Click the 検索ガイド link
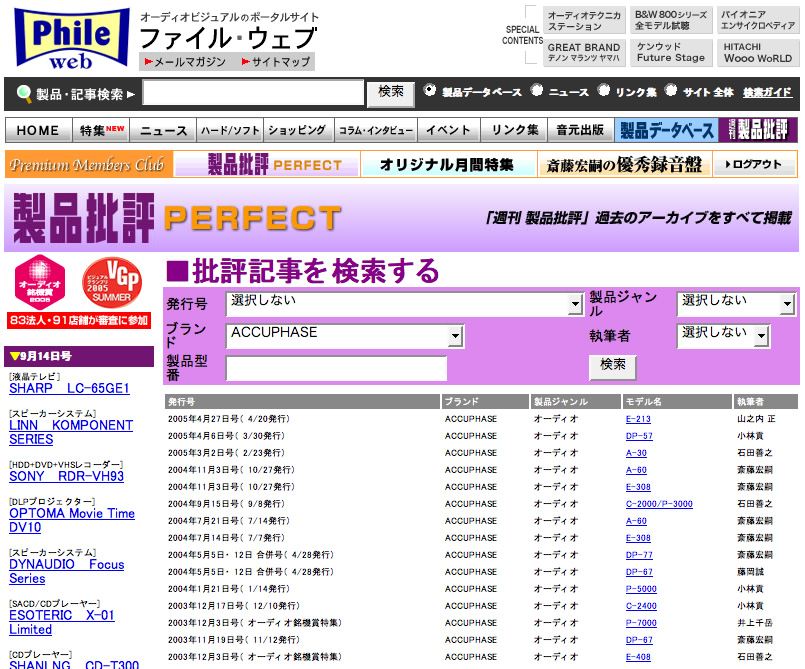Image resolution: width=805 pixels, height=669 pixels. tap(768, 92)
